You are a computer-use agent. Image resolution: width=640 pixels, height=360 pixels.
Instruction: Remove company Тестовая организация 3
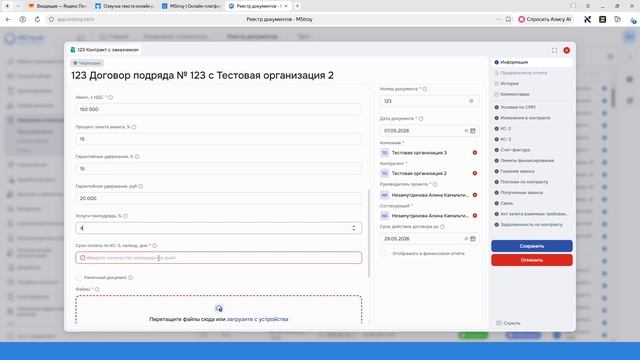pos(475,153)
